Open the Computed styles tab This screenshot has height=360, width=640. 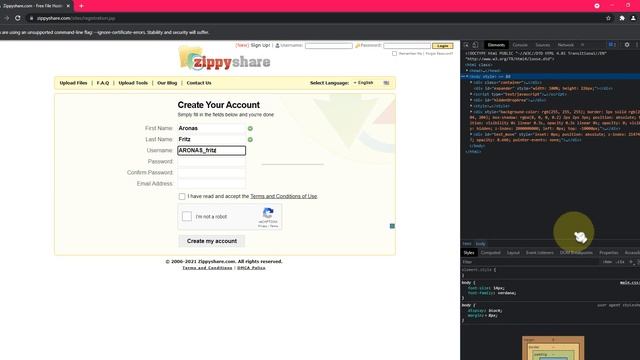click(x=491, y=253)
